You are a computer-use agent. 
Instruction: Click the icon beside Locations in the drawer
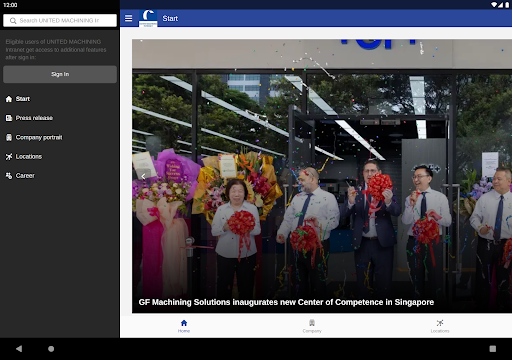pyautogui.click(x=9, y=156)
